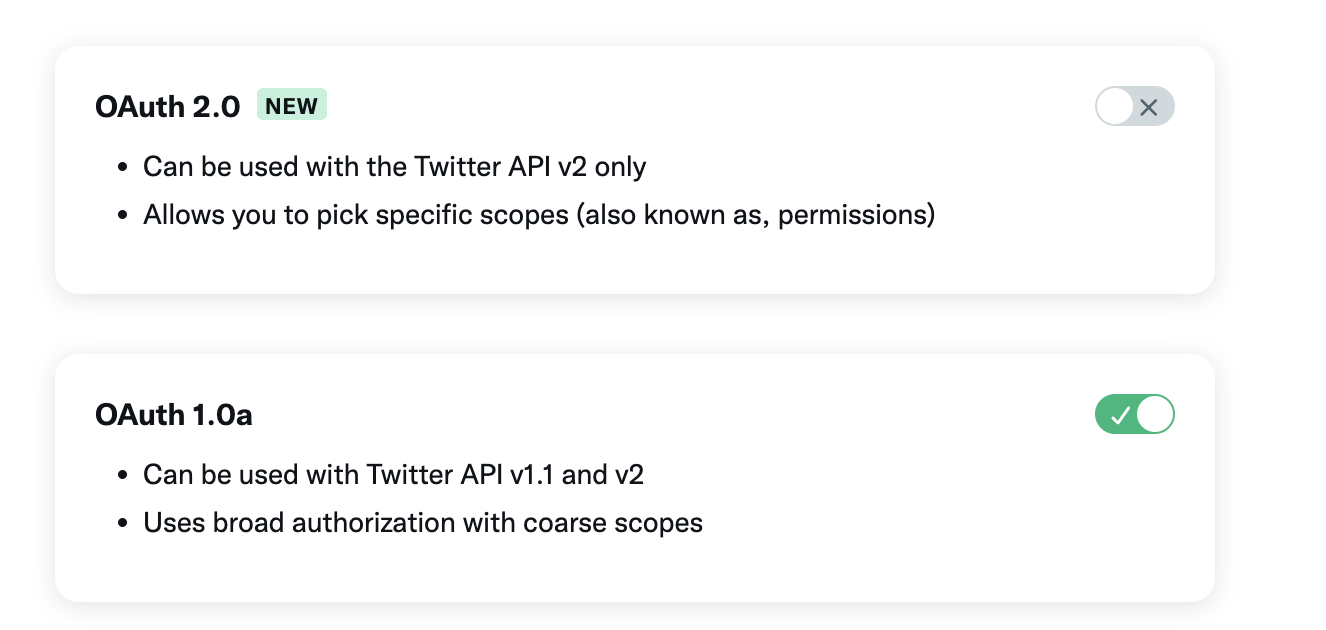Click "Uses broad authorization with coarse scopes" text
The width and height of the screenshot is (1326, 630).
click(x=423, y=522)
